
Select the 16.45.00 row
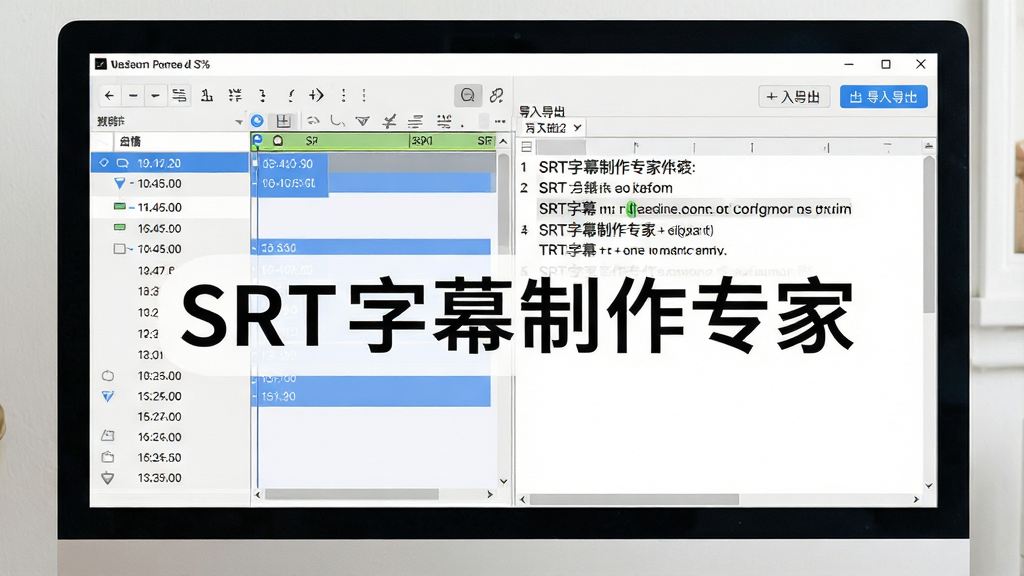coord(170,228)
